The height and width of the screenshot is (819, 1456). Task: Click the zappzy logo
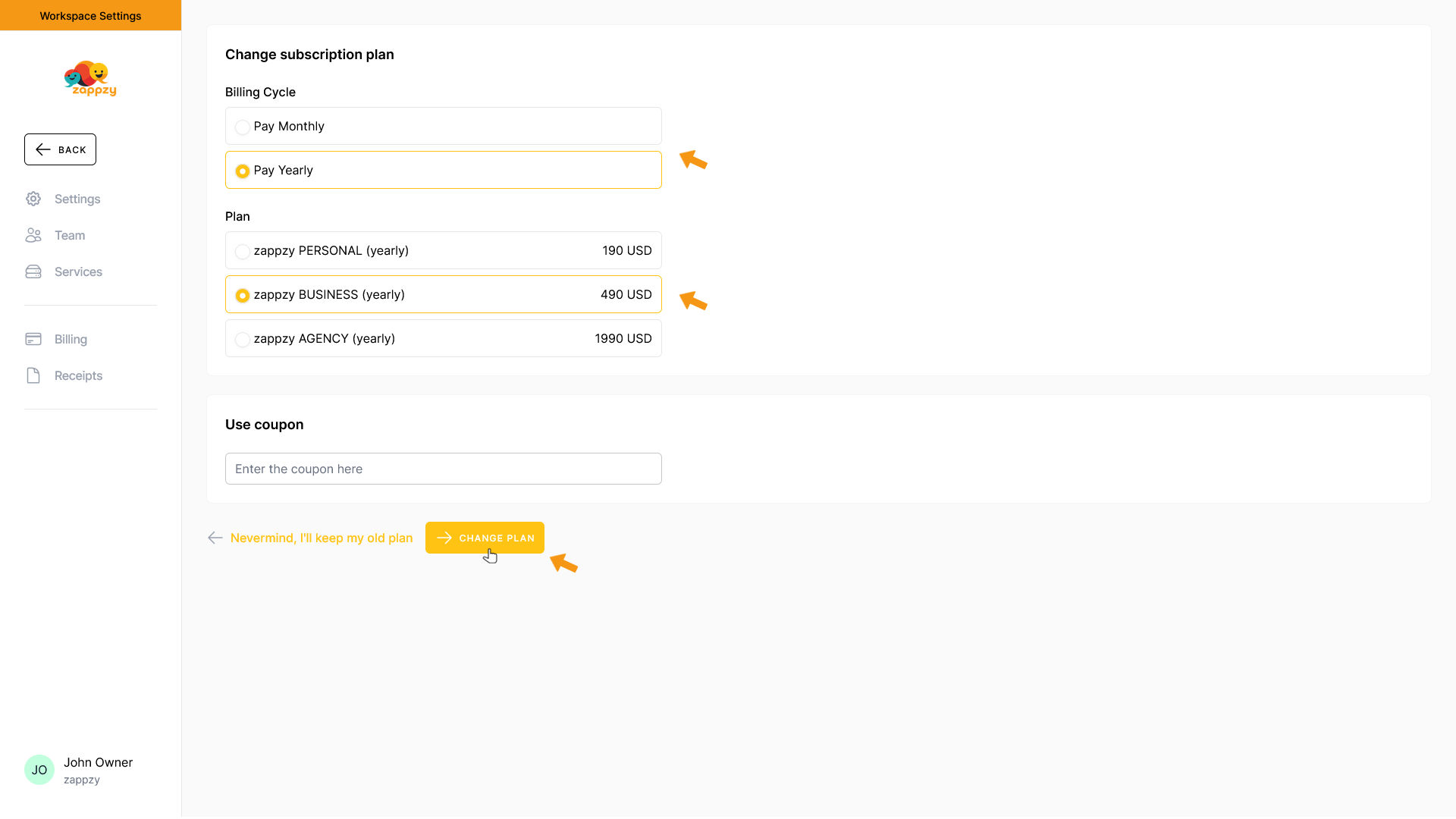point(90,79)
